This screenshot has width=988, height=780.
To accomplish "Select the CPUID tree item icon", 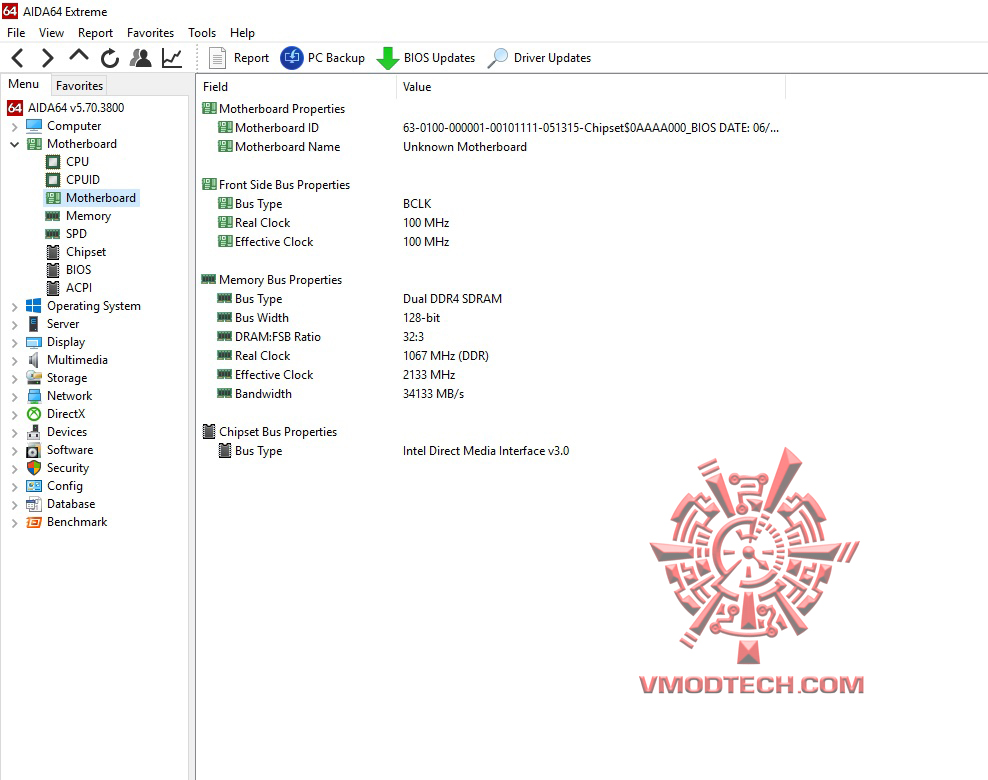I will point(53,180).
